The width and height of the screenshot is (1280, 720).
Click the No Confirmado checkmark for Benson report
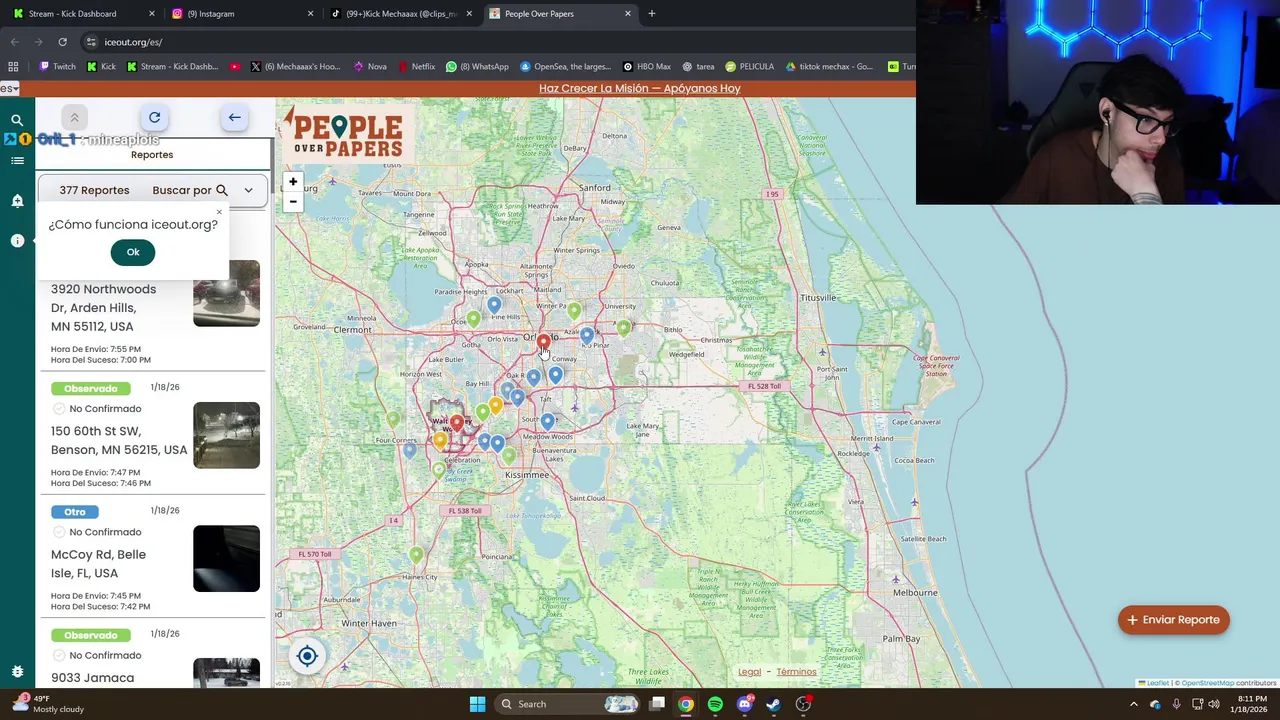pos(58,409)
